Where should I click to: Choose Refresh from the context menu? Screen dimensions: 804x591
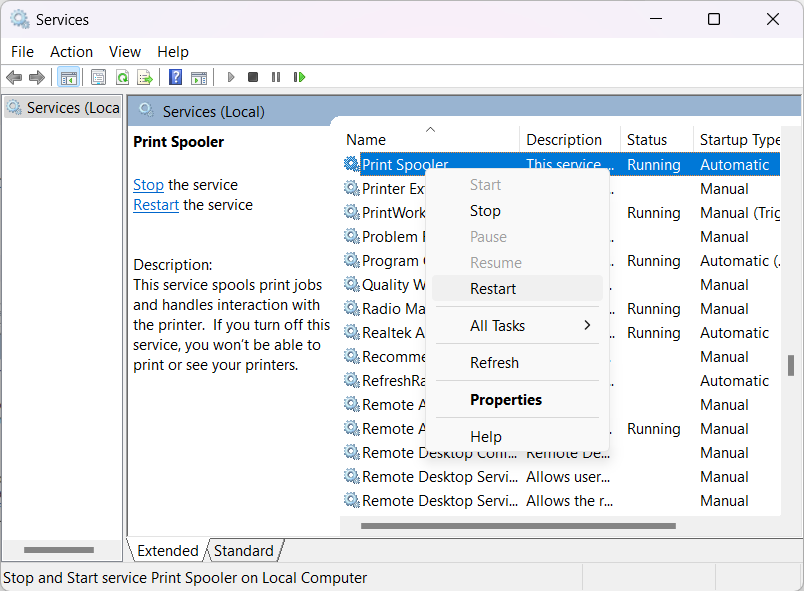click(x=517, y=362)
